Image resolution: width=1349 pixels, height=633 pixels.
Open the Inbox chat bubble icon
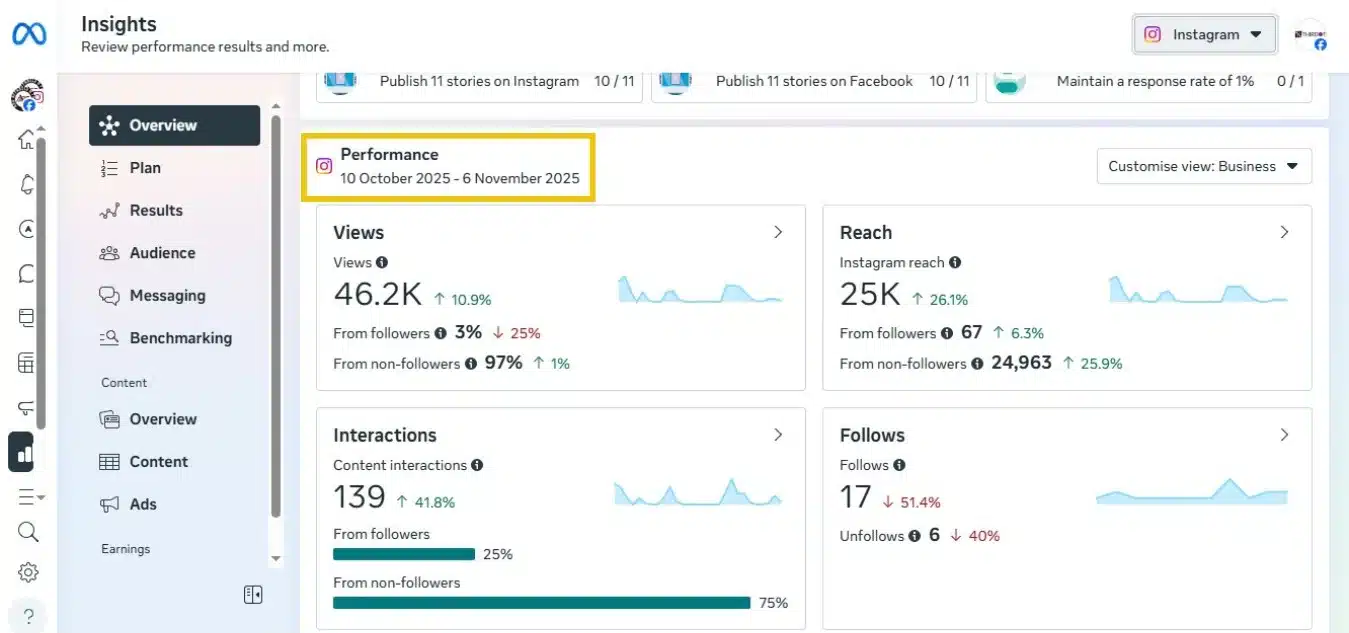point(27,273)
